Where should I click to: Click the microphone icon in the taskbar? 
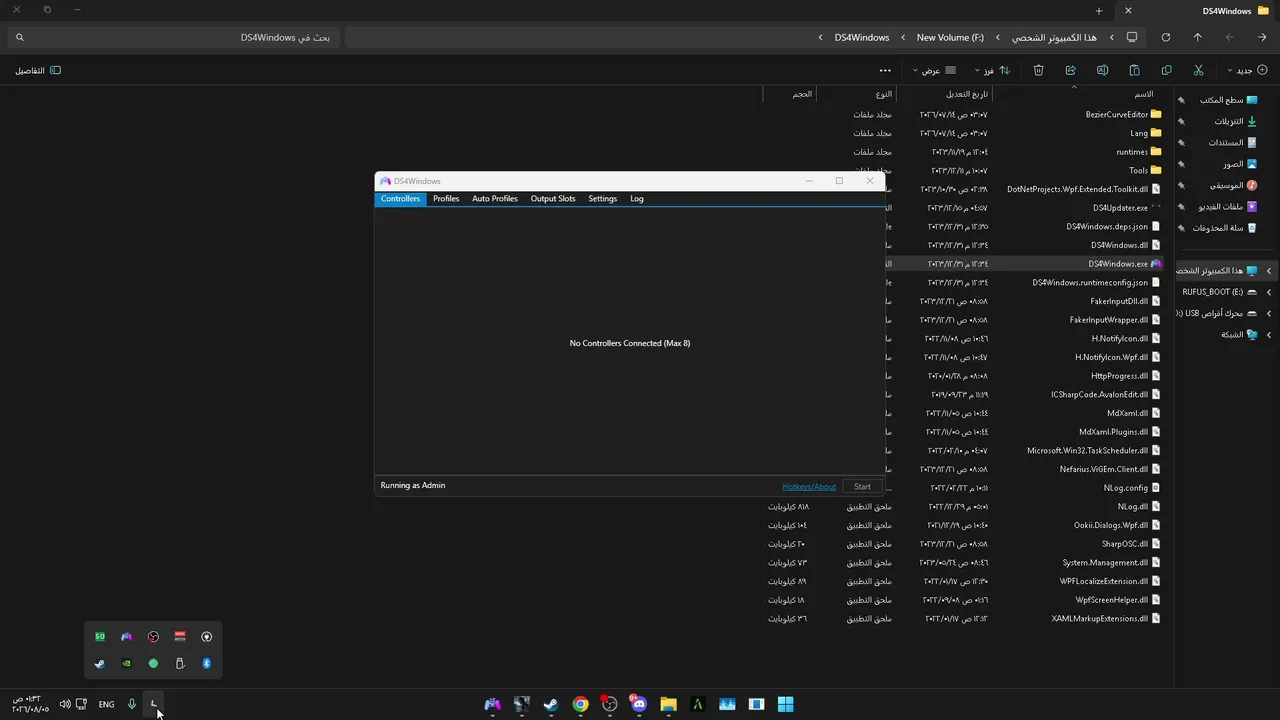[x=131, y=704]
